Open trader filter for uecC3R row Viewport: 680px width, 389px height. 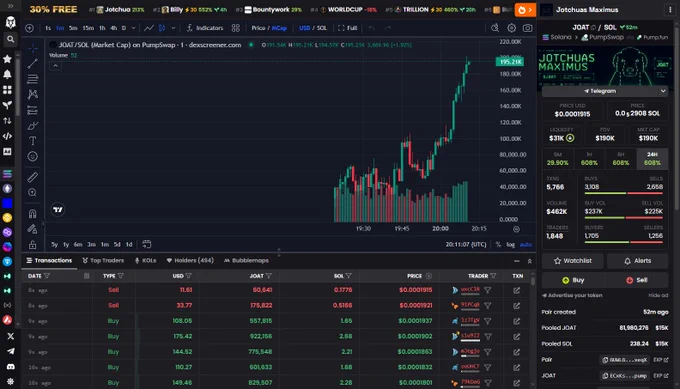point(487,290)
